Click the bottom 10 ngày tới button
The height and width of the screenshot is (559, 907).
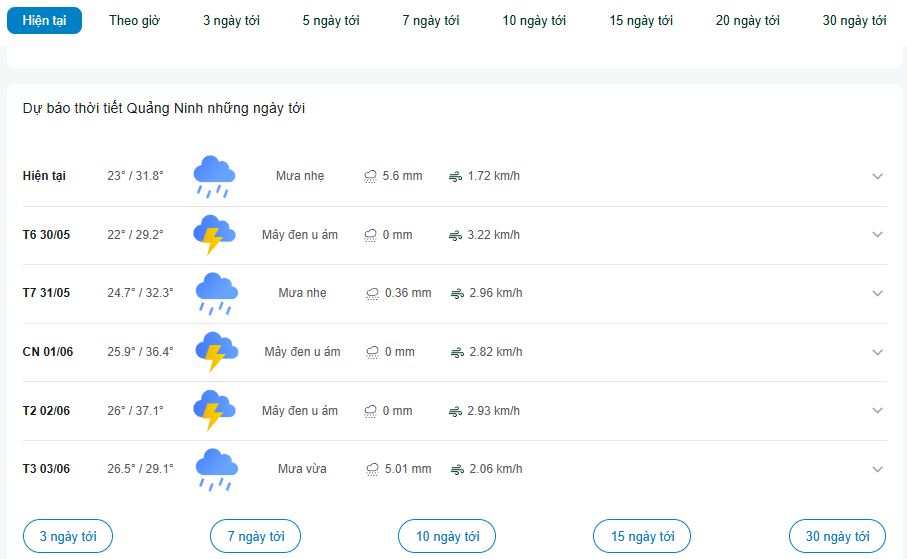447,536
